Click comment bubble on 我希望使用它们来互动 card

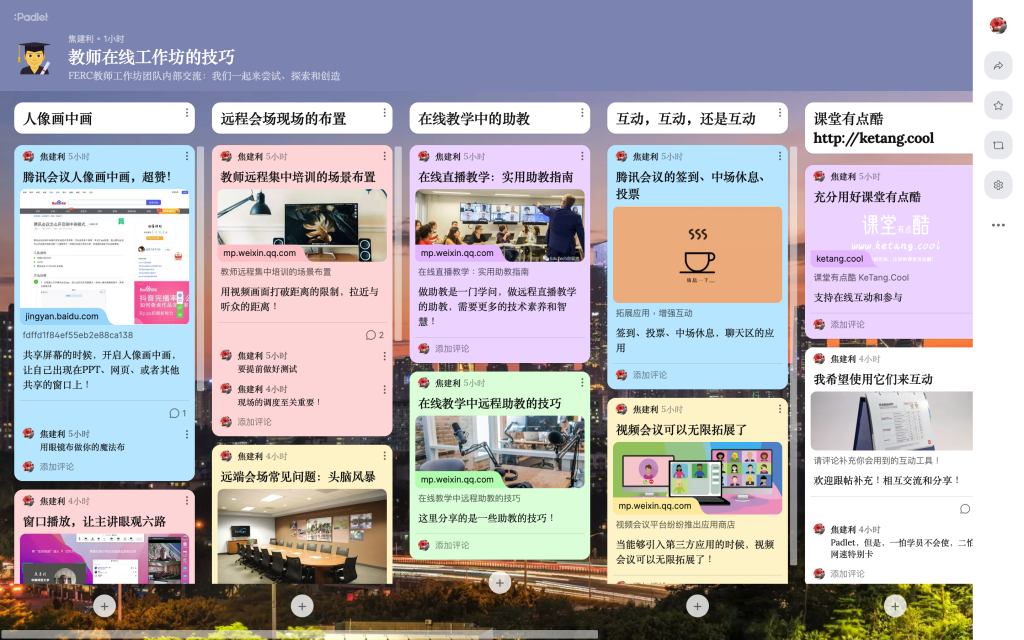pos(965,509)
